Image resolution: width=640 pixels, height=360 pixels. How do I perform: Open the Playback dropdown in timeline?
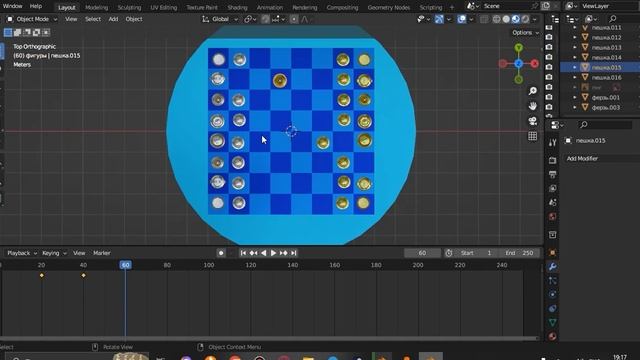coord(22,253)
